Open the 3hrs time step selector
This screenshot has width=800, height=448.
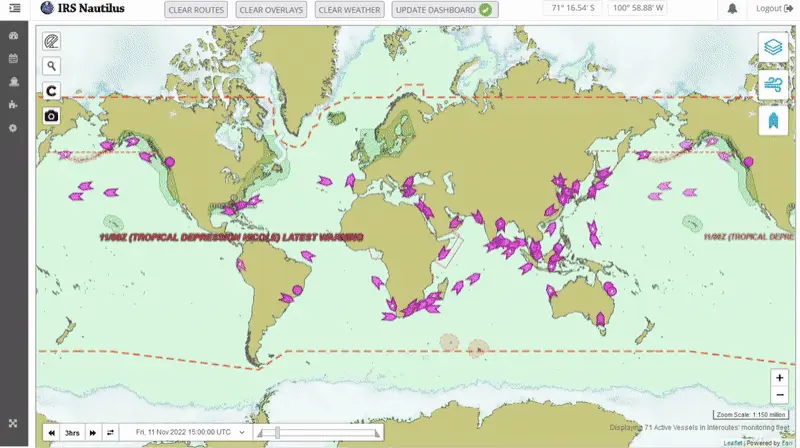click(72, 432)
